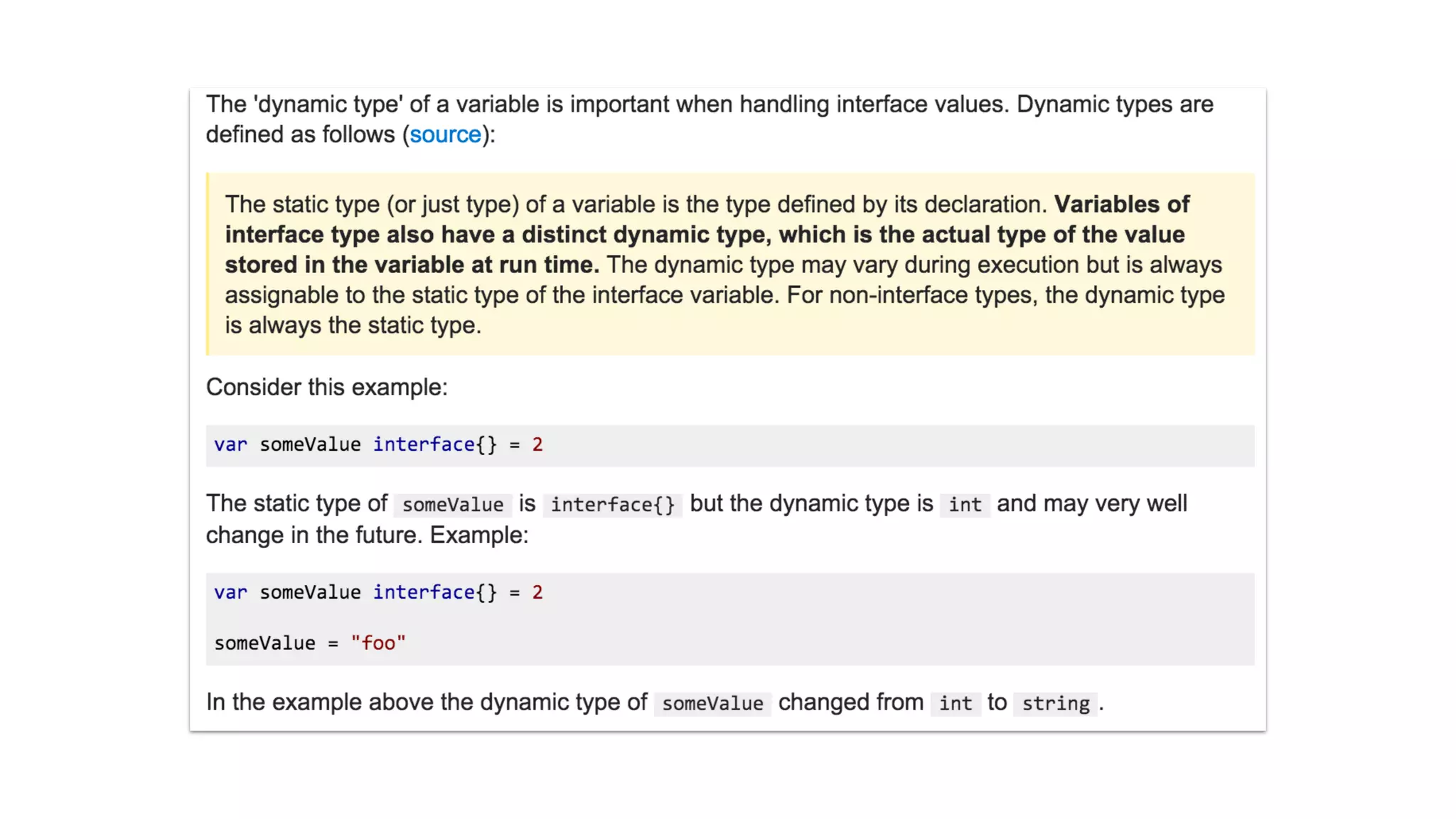The width and height of the screenshot is (1456, 819).
Task: Click the inline 'interface{}' code snippet
Action: (612, 505)
